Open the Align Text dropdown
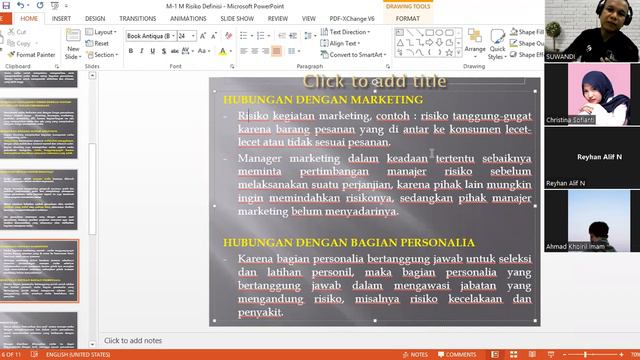The width and height of the screenshot is (640, 360). (x=340, y=43)
